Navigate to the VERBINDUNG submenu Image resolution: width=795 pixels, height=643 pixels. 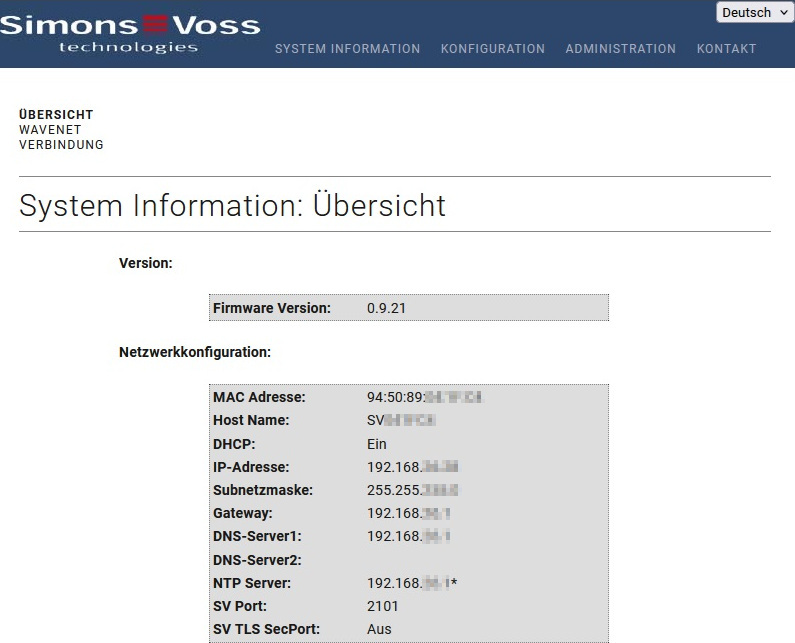(61, 145)
